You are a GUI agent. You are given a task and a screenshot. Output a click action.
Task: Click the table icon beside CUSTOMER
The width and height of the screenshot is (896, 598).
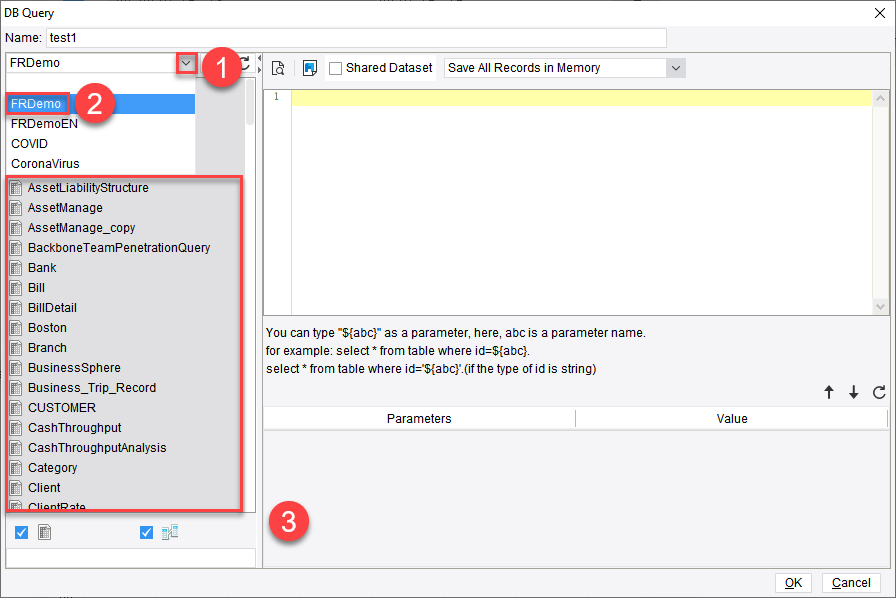click(x=15, y=407)
